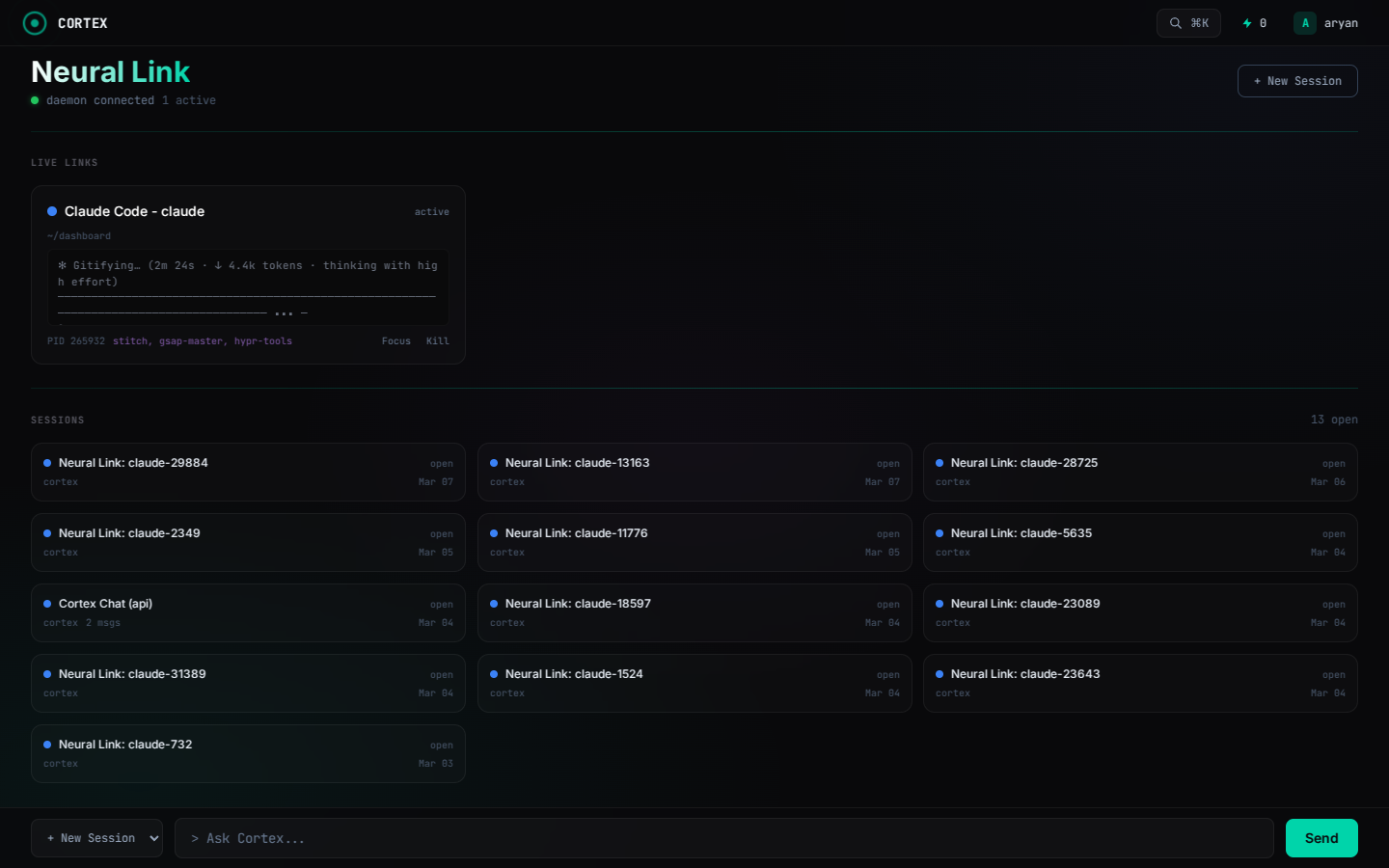Open session Neural Link: claude-23643
This screenshot has width=1389, height=868.
point(1140,683)
